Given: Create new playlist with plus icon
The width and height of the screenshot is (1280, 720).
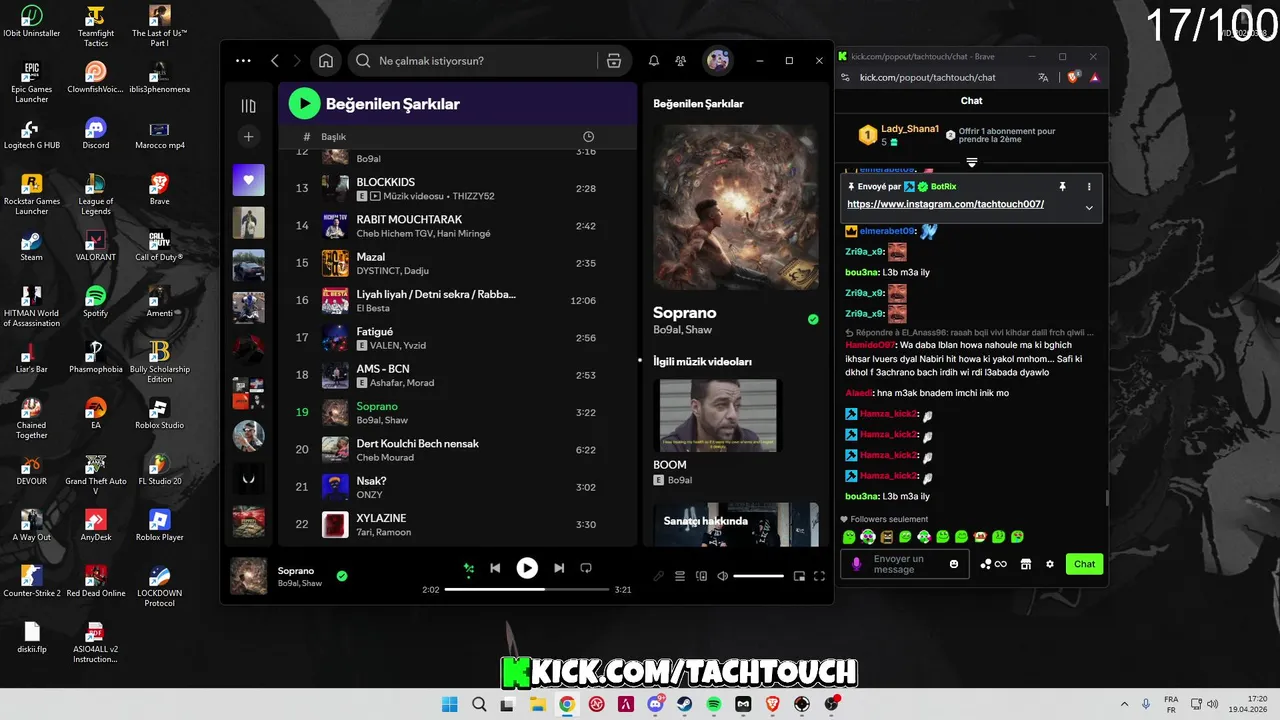Looking at the screenshot, I should click(x=249, y=136).
